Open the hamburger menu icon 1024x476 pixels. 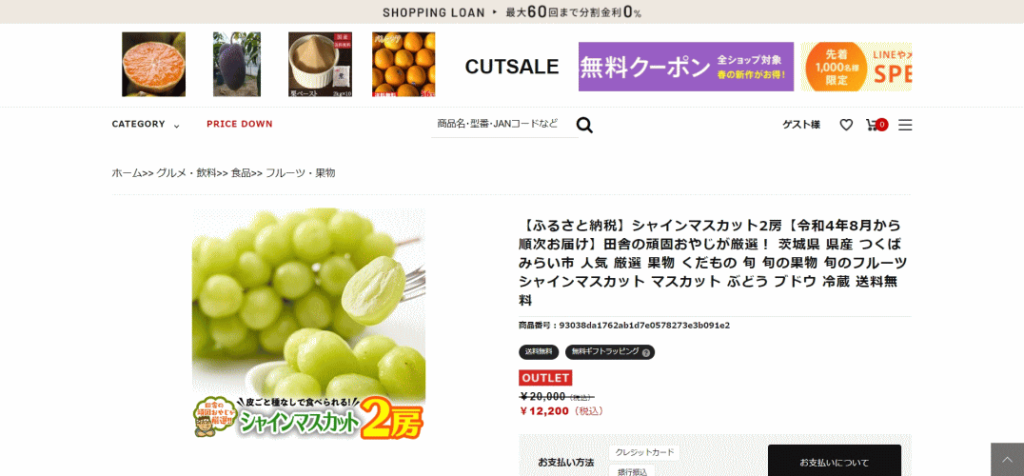904,125
